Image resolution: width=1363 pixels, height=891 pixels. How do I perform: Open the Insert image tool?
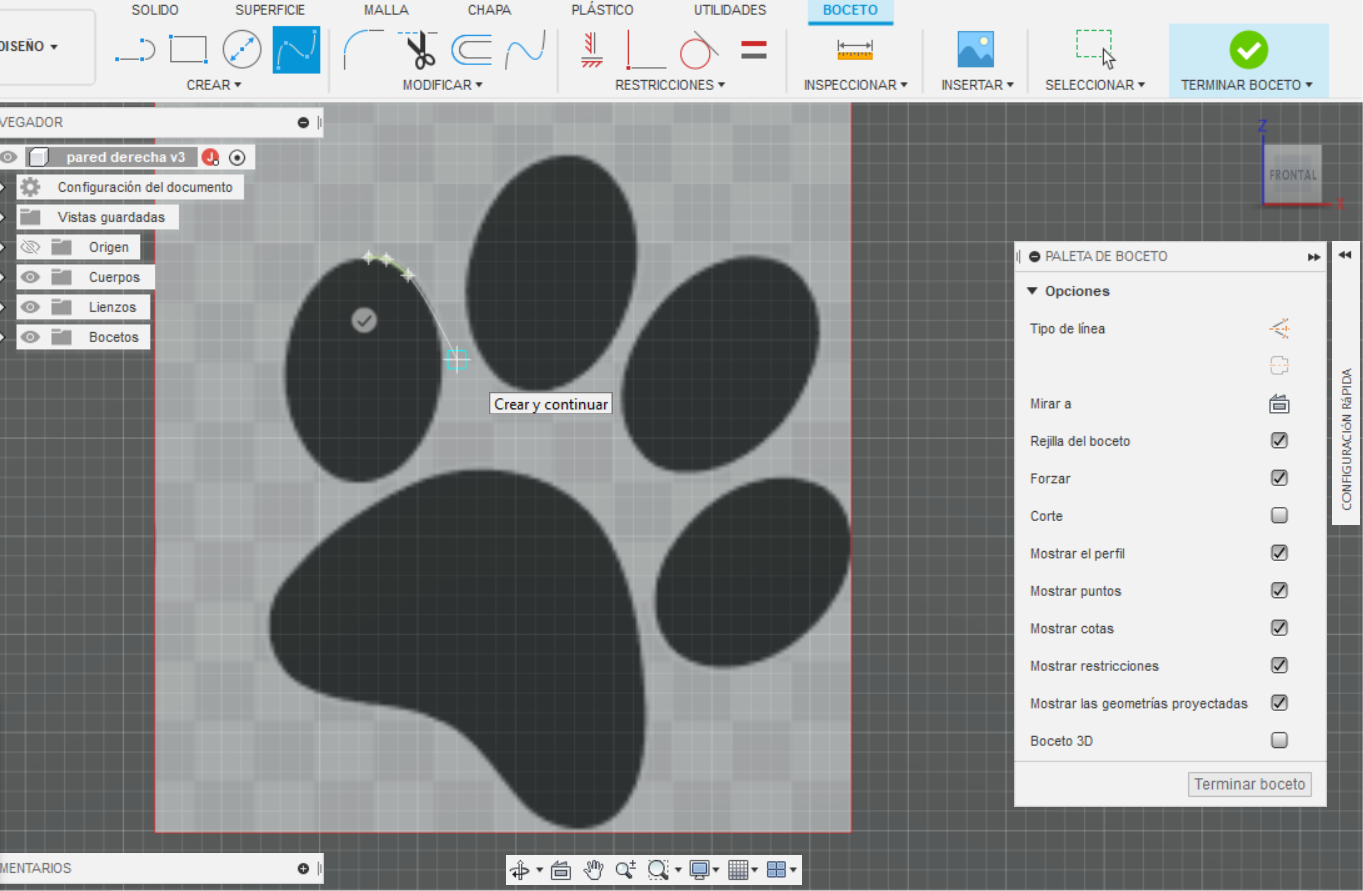975,49
